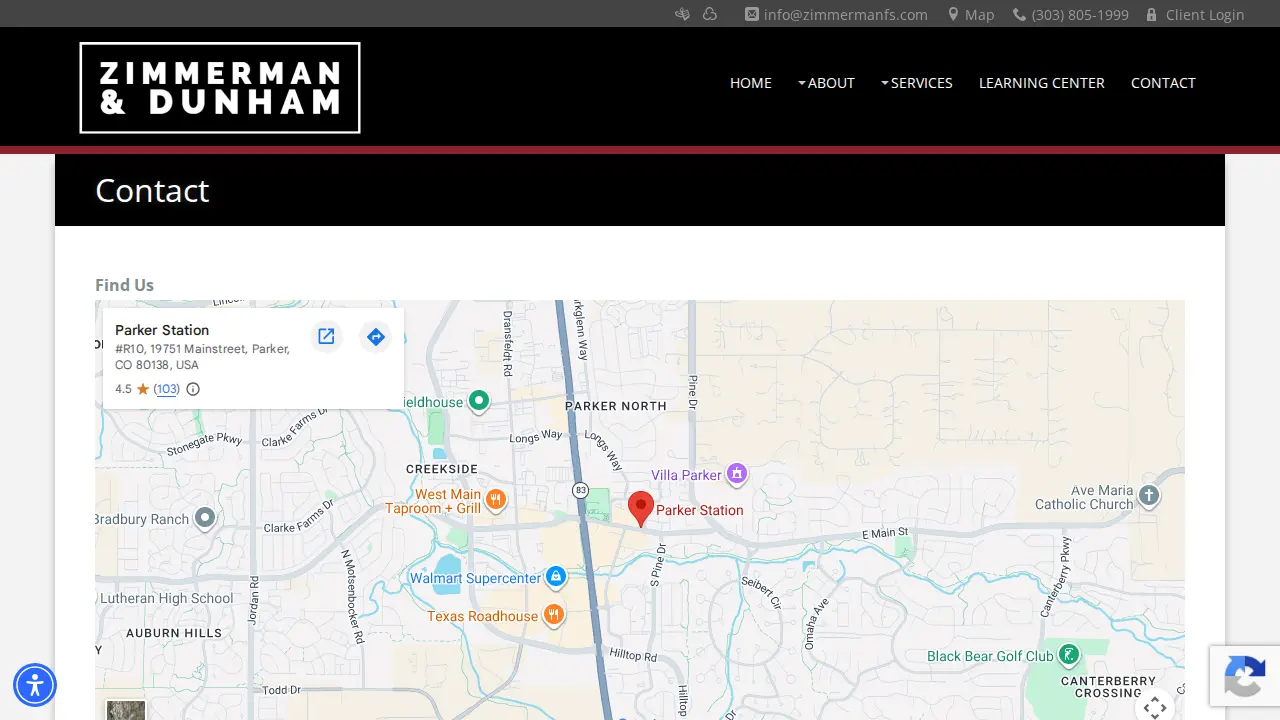Screen dimensions: 1280x720
Task: Open the Client Login link
Action: tap(1195, 14)
